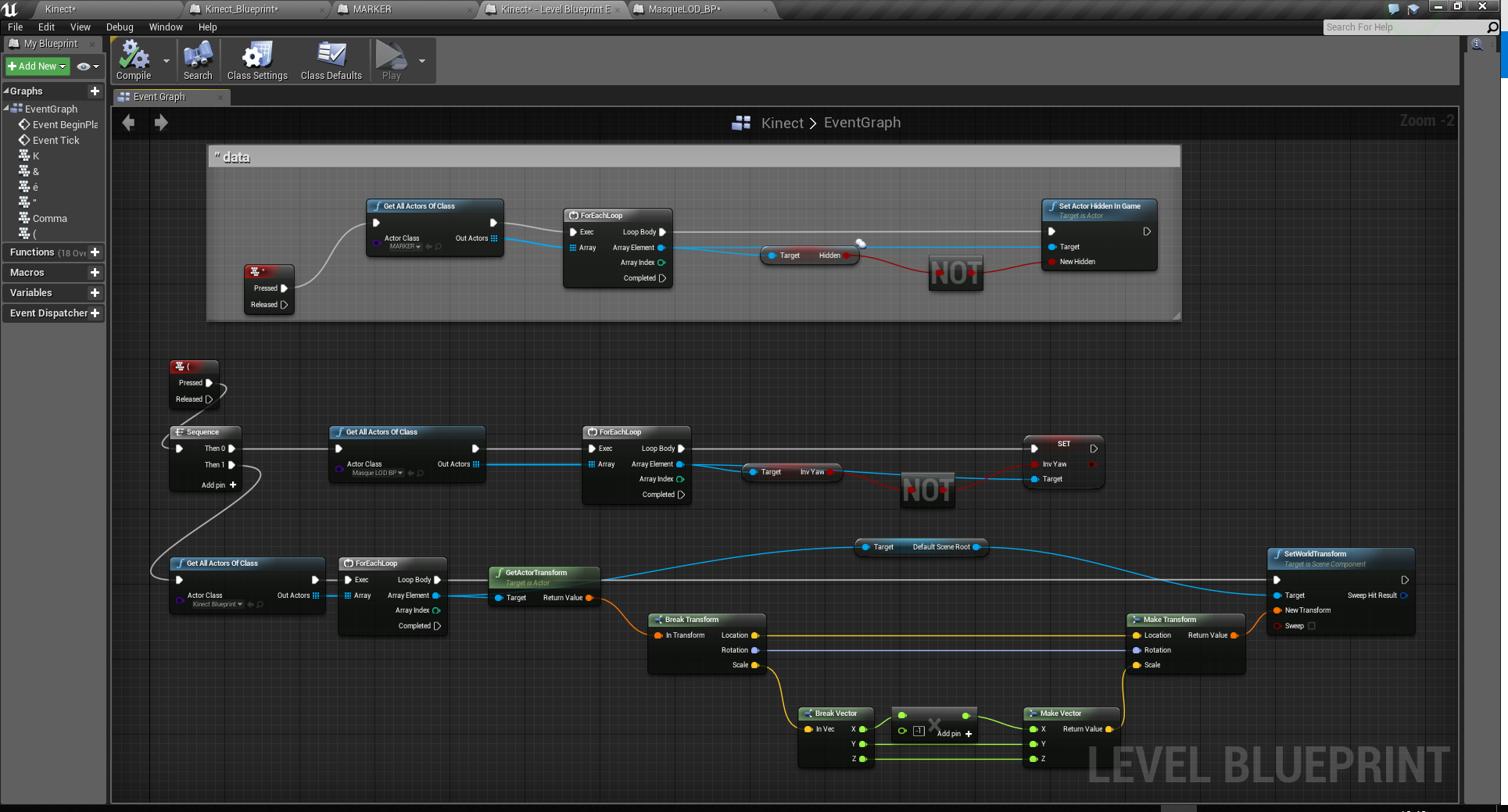
Task: Open the tutorials graduation cap icon
Action: point(1413,9)
